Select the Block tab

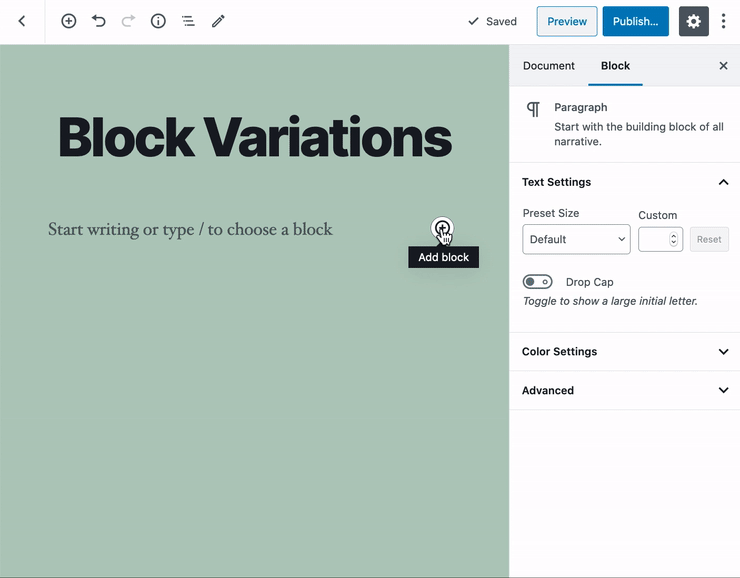[615, 66]
